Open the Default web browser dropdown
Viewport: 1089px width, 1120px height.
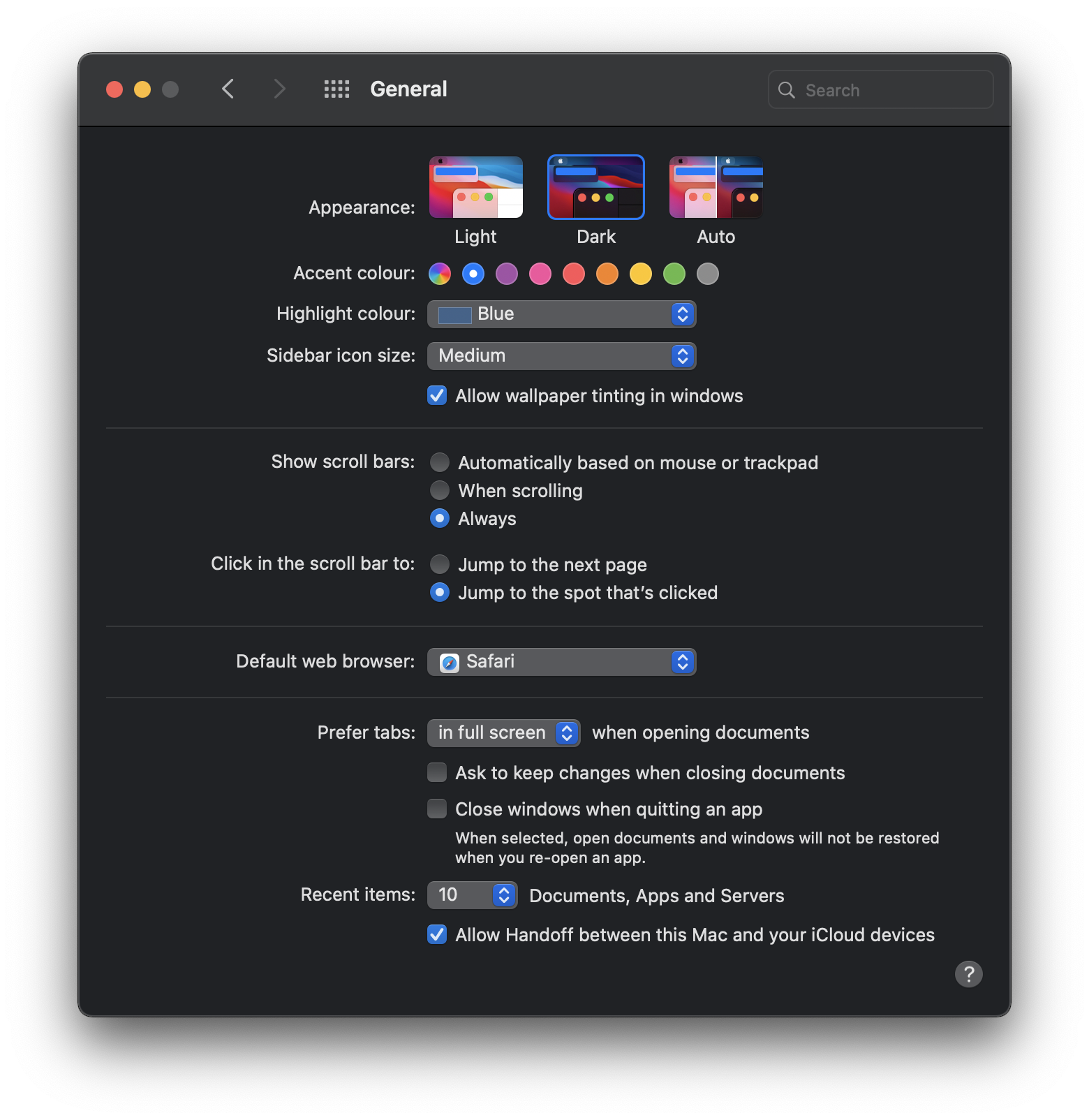562,662
